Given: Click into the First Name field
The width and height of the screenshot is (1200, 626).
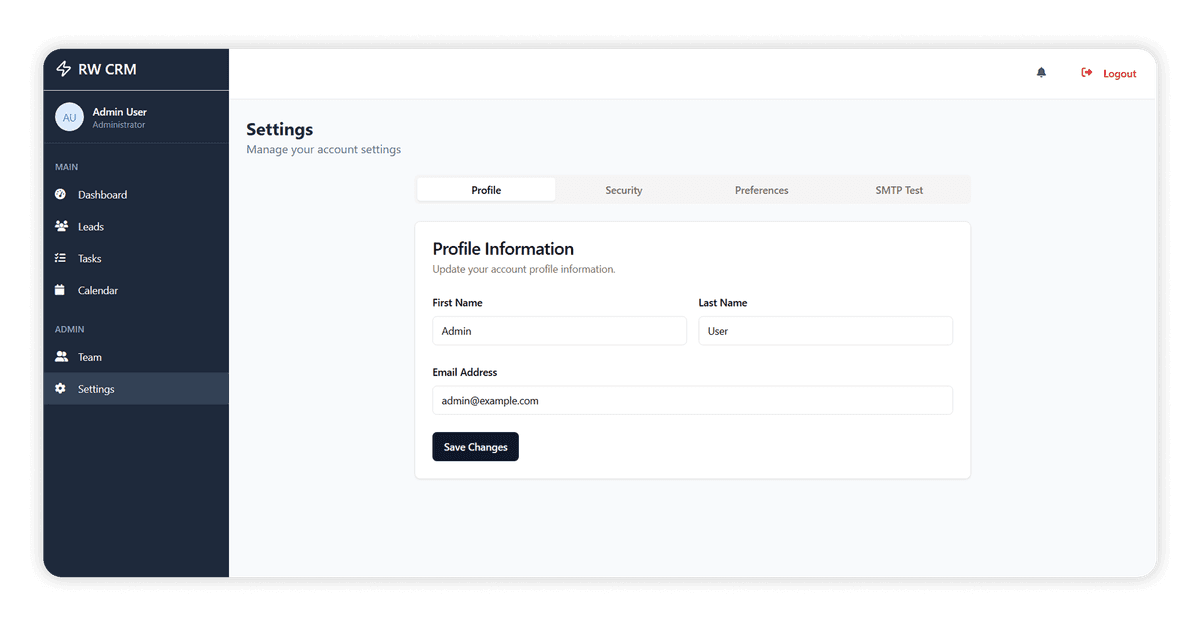Looking at the screenshot, I should tap(559, 331).
